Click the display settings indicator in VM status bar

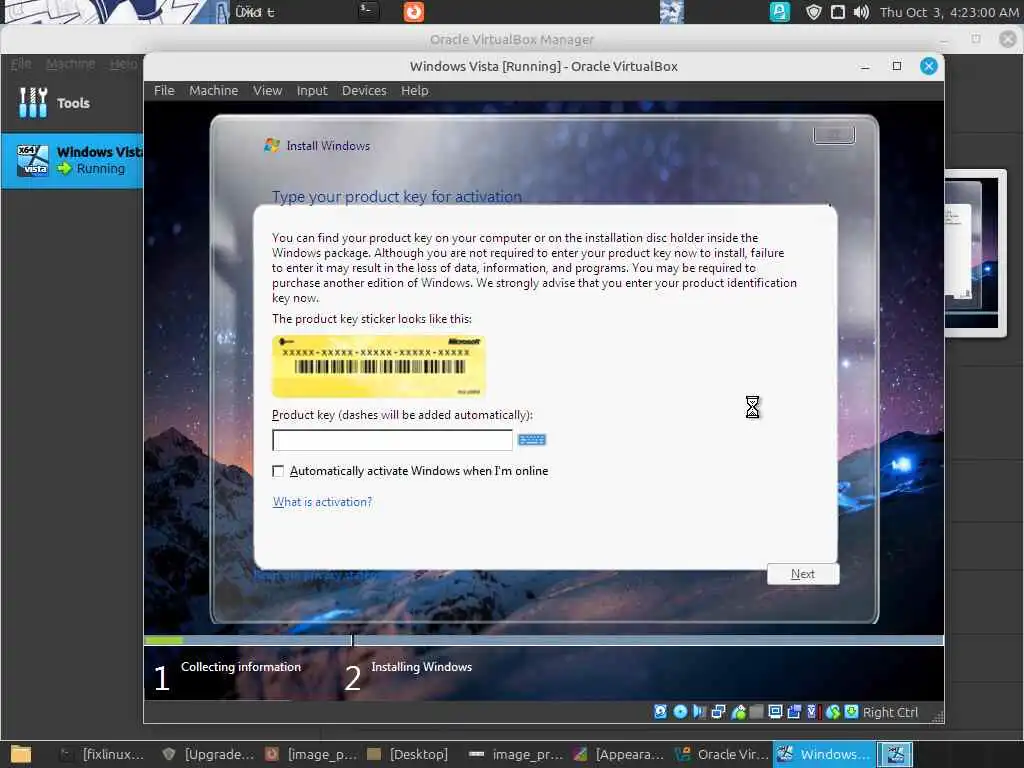(775, 712)
